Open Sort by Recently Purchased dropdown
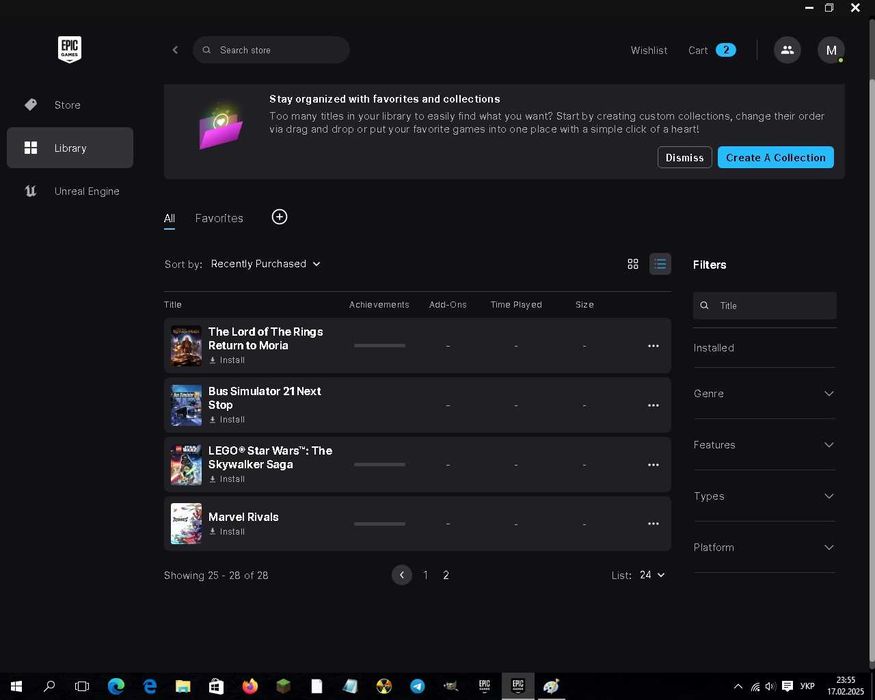The image size is (875, 700). coord(266,263)
